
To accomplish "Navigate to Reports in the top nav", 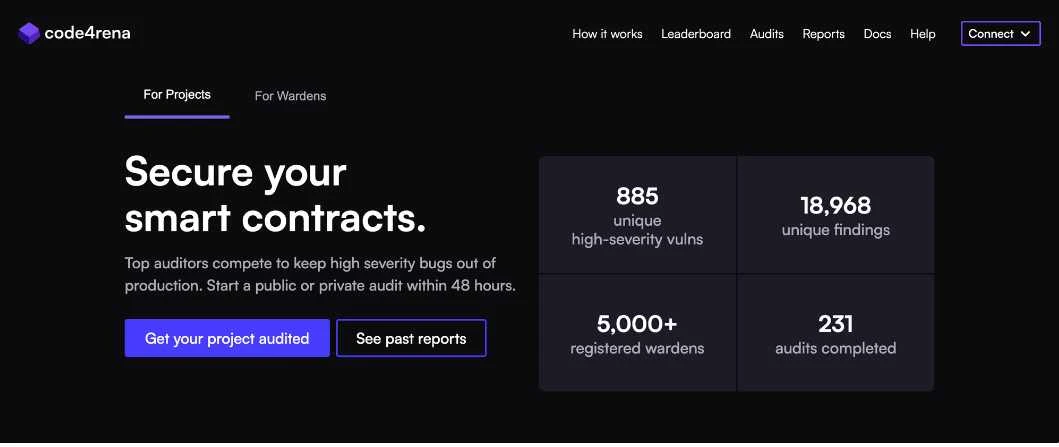I will (x=823, y=34).
